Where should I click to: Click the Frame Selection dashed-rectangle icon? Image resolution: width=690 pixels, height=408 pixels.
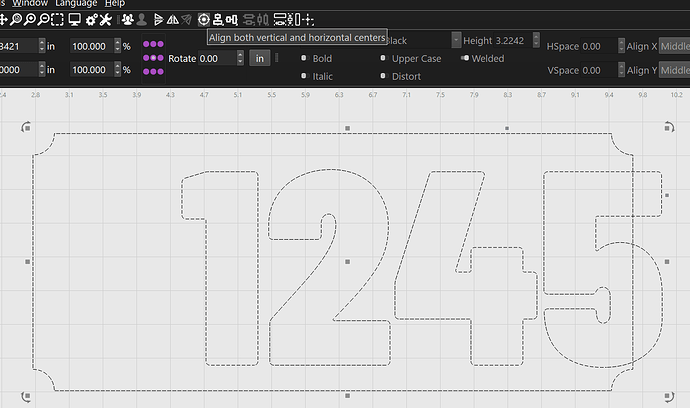pos(57,19)
